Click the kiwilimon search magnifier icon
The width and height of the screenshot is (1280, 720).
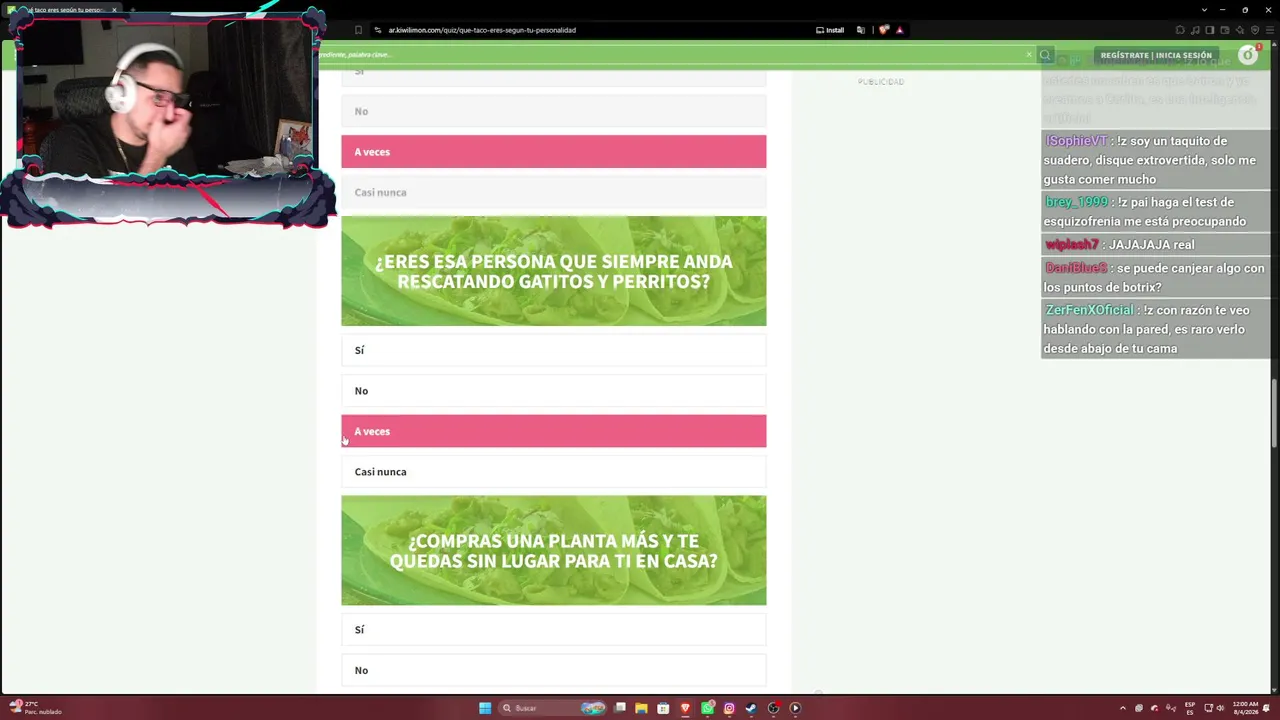click(1045, 55)
